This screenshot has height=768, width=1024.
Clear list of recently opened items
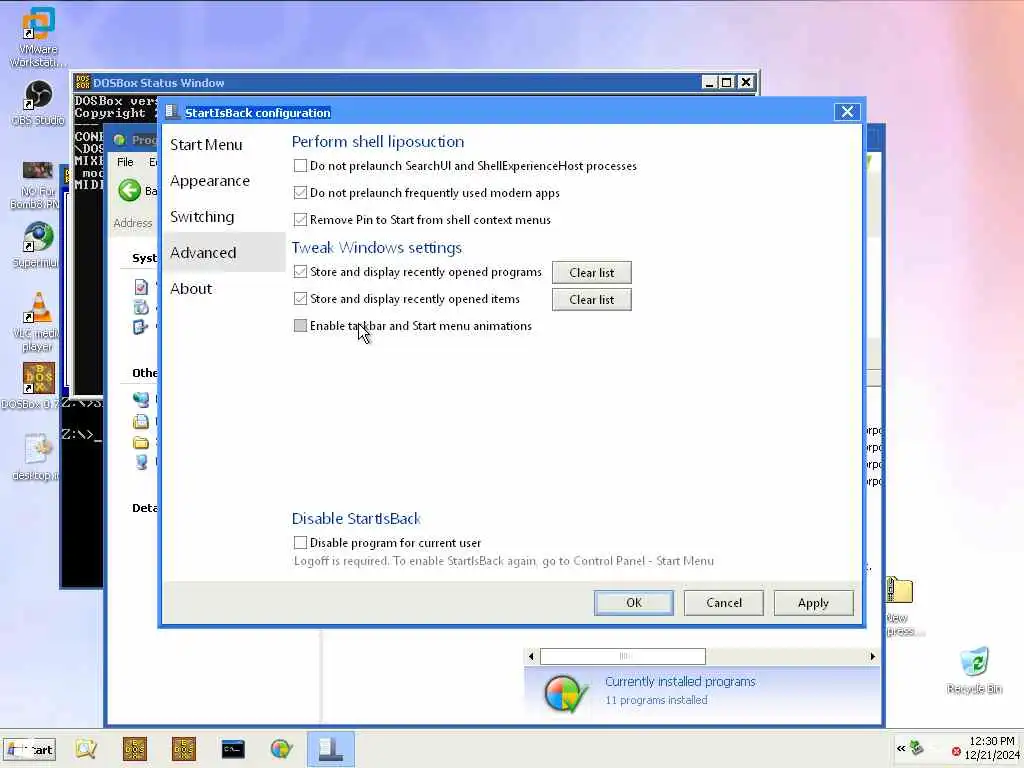592,300
